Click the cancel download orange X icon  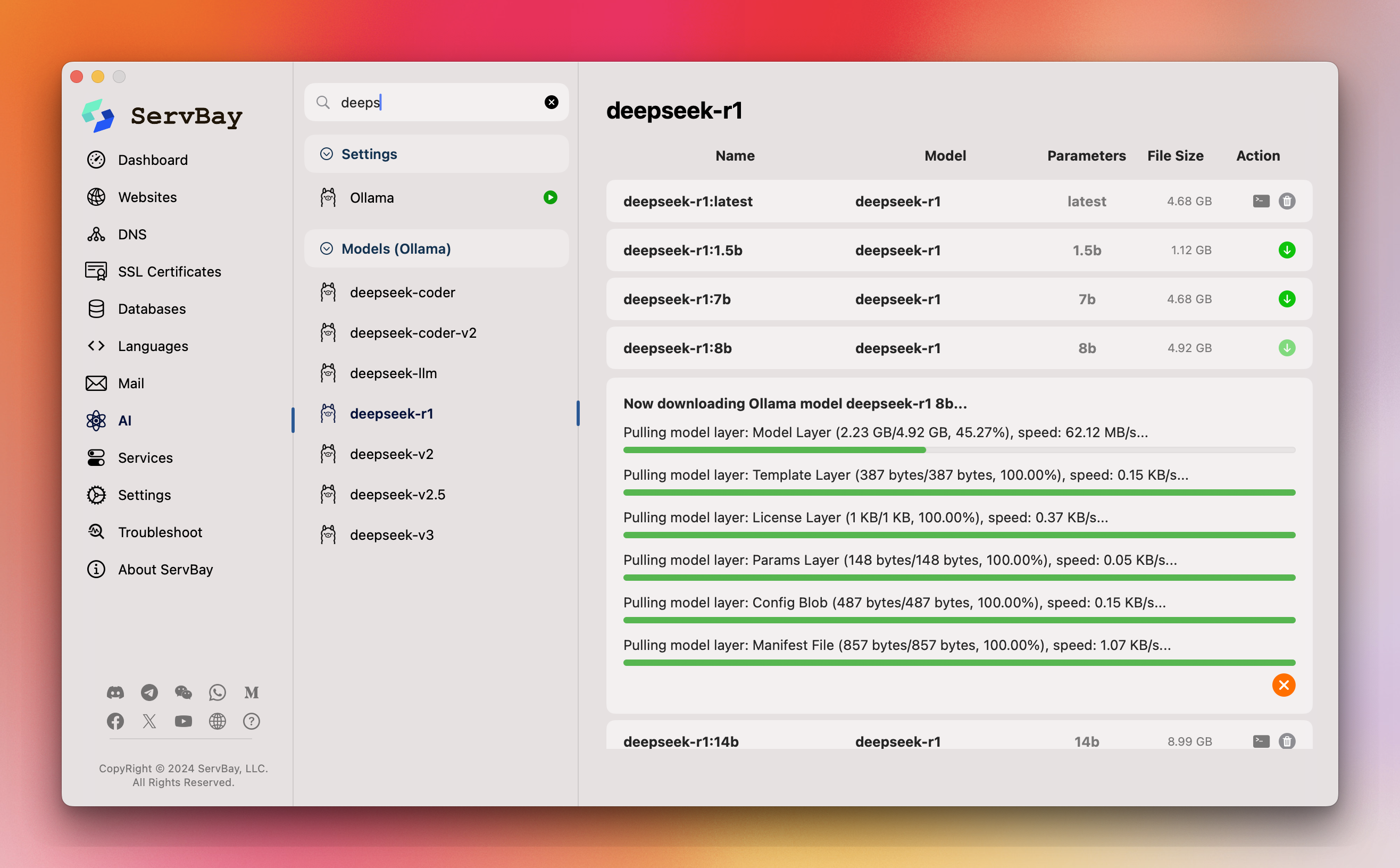[1284, 685]
